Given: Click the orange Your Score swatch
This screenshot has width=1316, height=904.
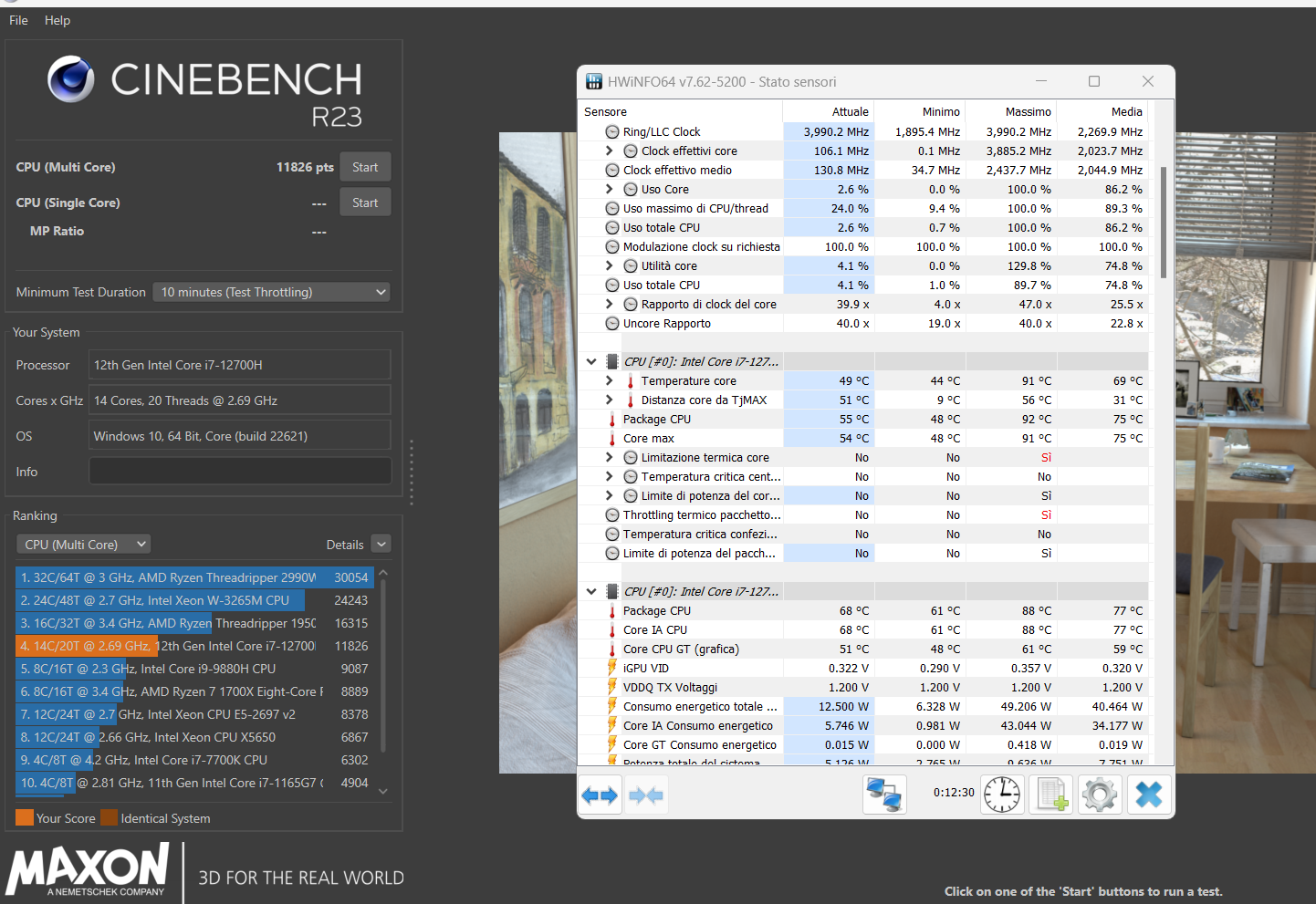Looking at the screenshot, I should [25, 817].
